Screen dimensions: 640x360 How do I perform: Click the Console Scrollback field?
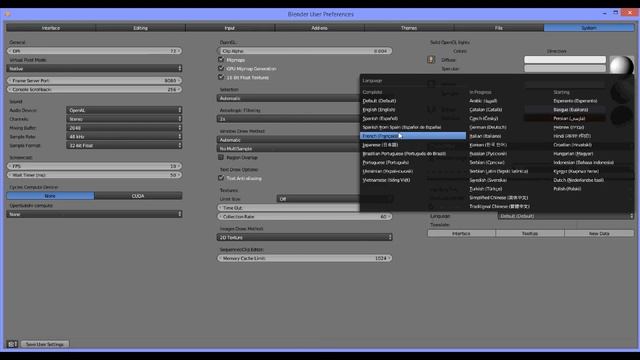94,89
